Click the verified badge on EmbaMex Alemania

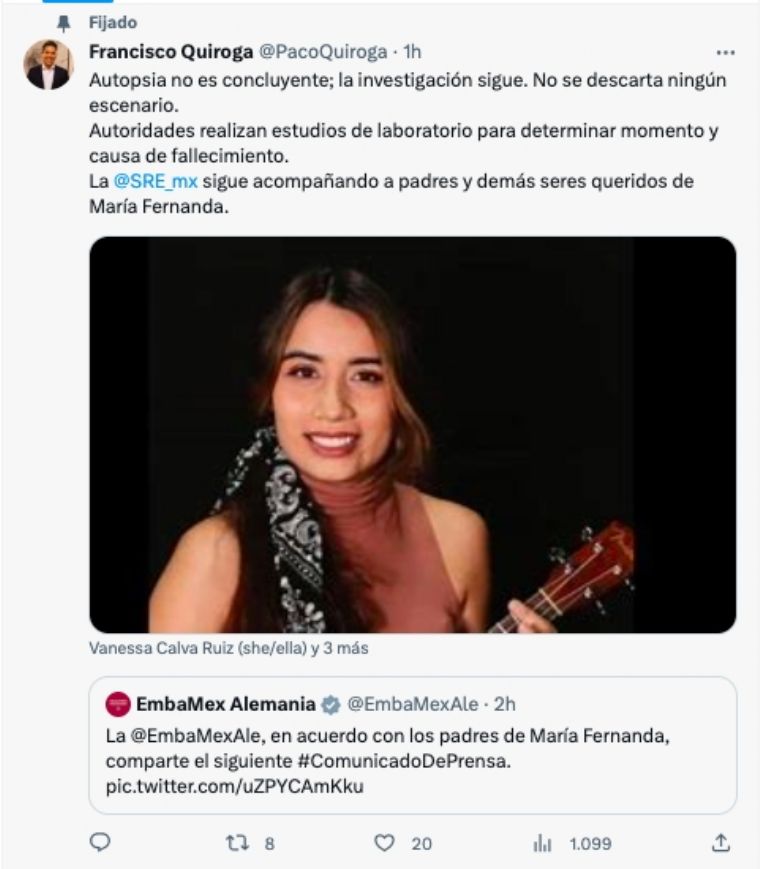(329, 701)
